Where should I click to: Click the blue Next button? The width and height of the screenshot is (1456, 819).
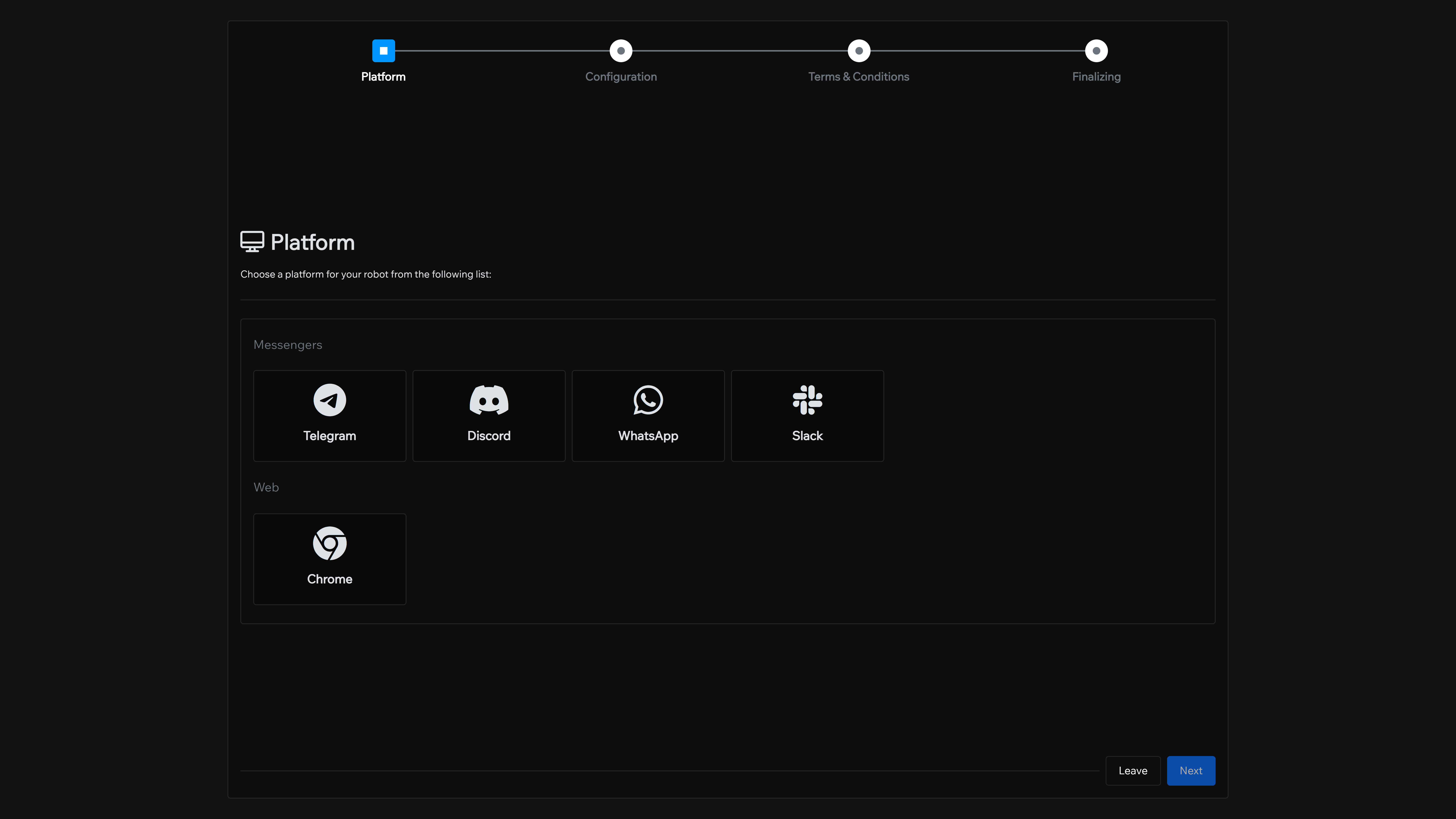coord(1191,771)
